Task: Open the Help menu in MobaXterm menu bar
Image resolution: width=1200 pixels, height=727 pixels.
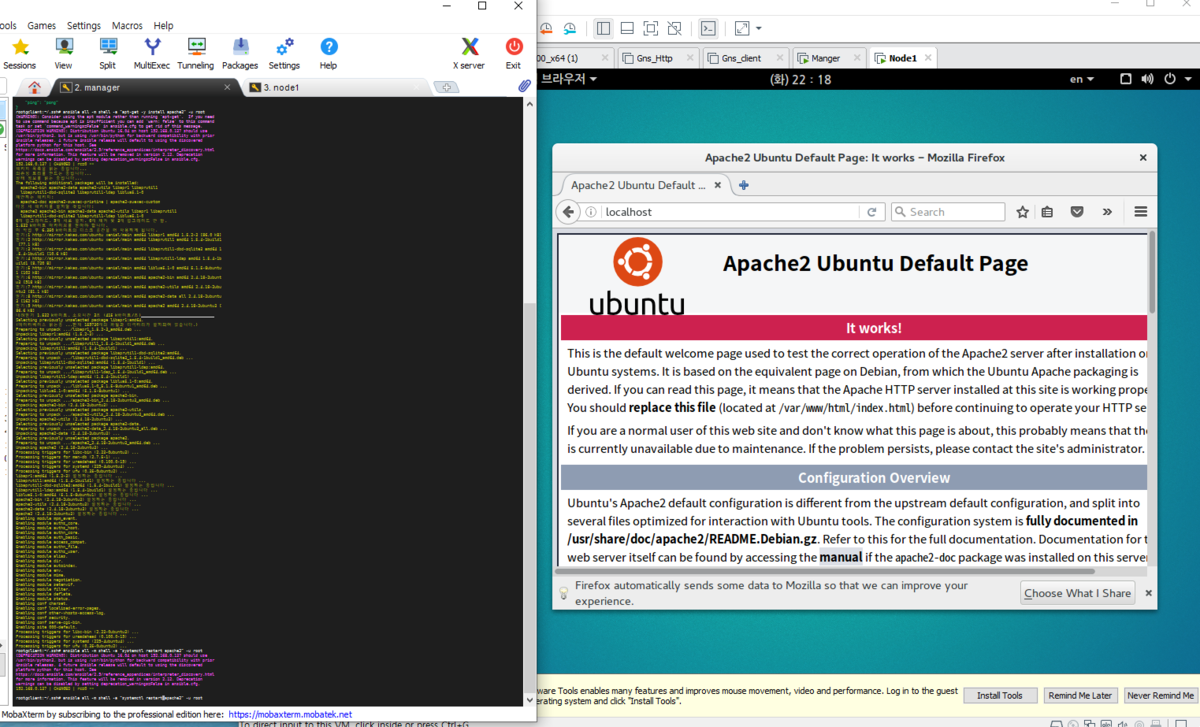Action: [x=163, y=25]
